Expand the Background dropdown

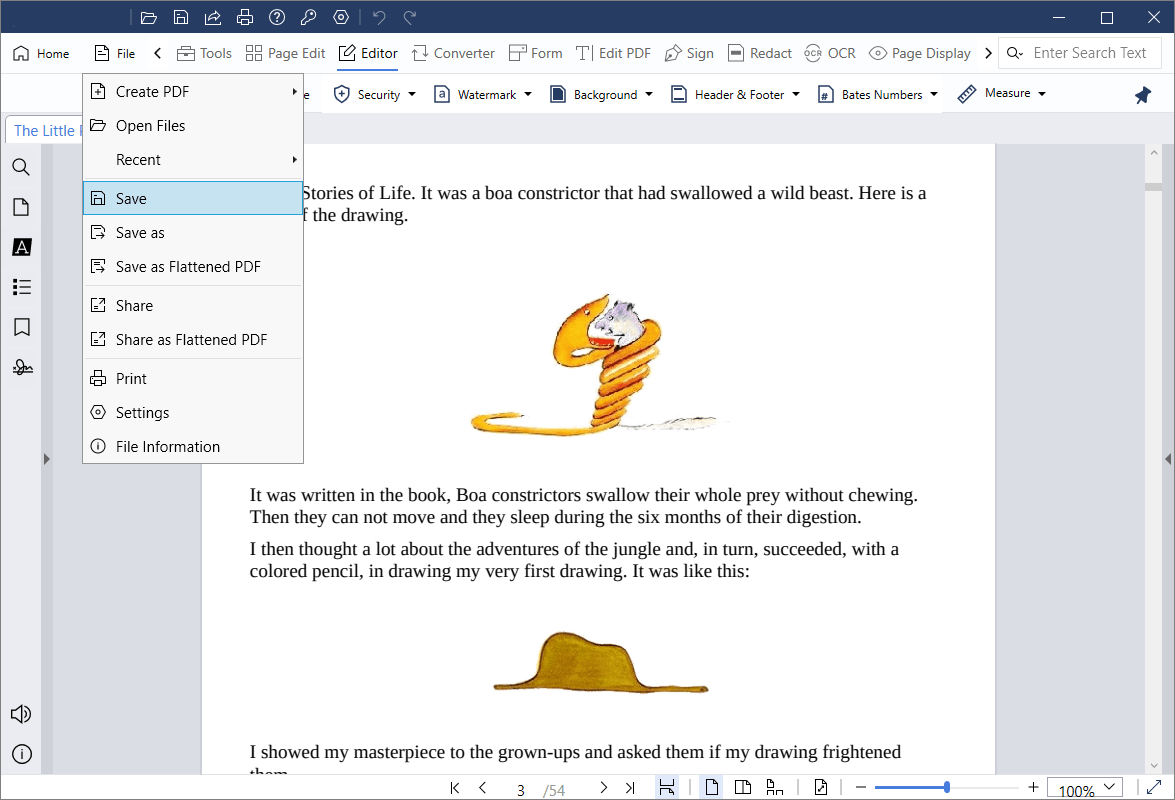click(649, 95)
